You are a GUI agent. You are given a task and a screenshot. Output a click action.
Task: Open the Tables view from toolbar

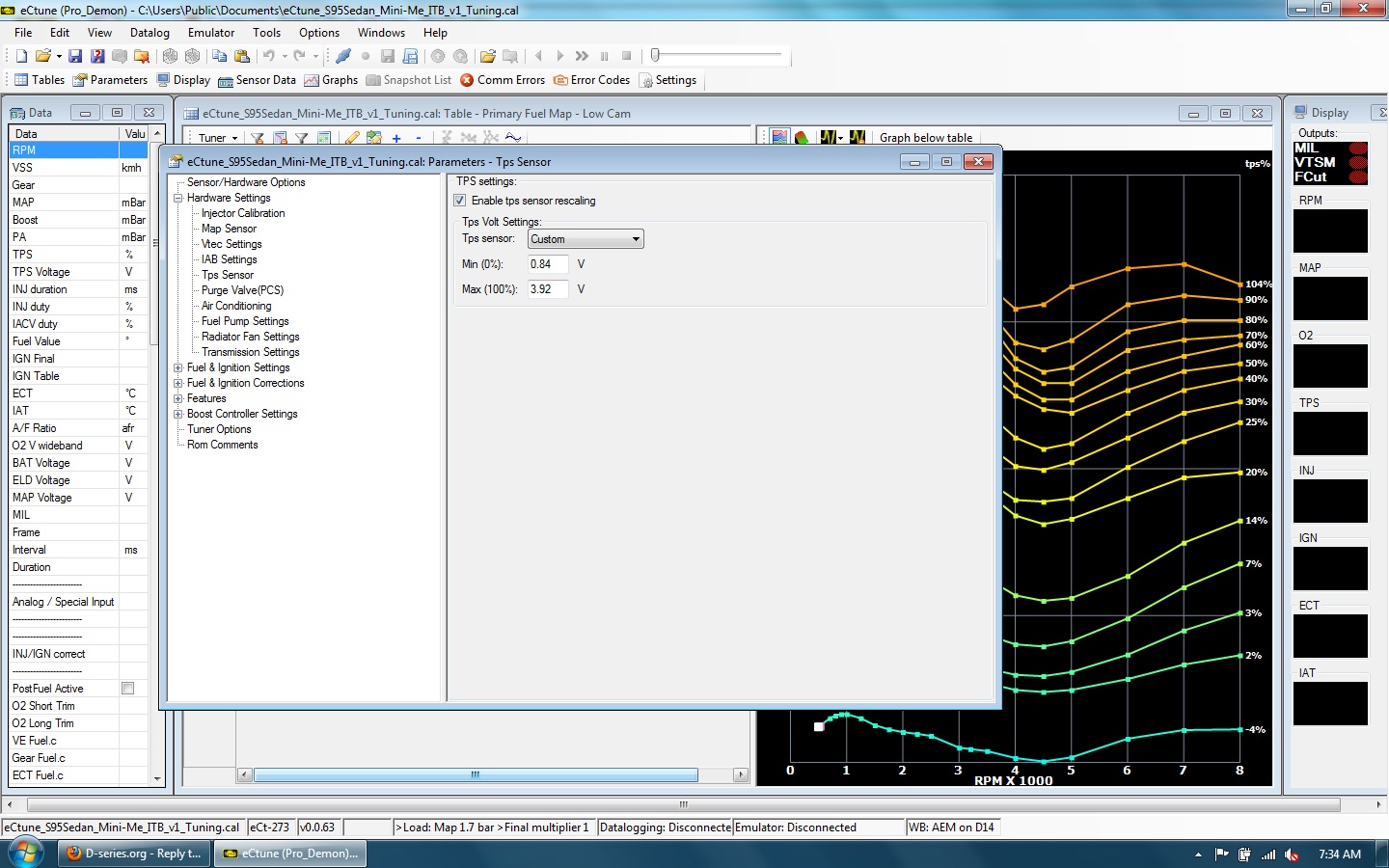pos(40,80)
